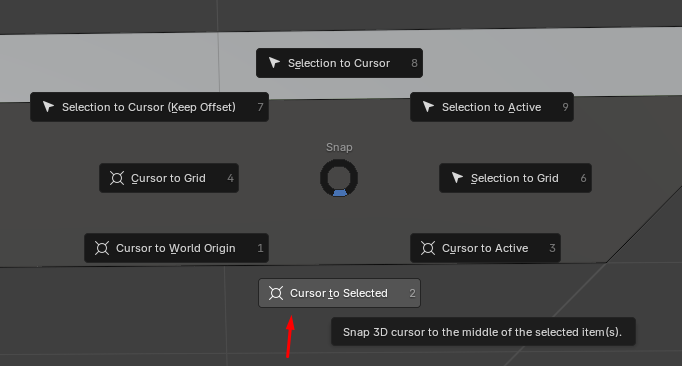Pick the Selection to Grid entry
This screenshot has width=682, height=366.
click(515, 178)
